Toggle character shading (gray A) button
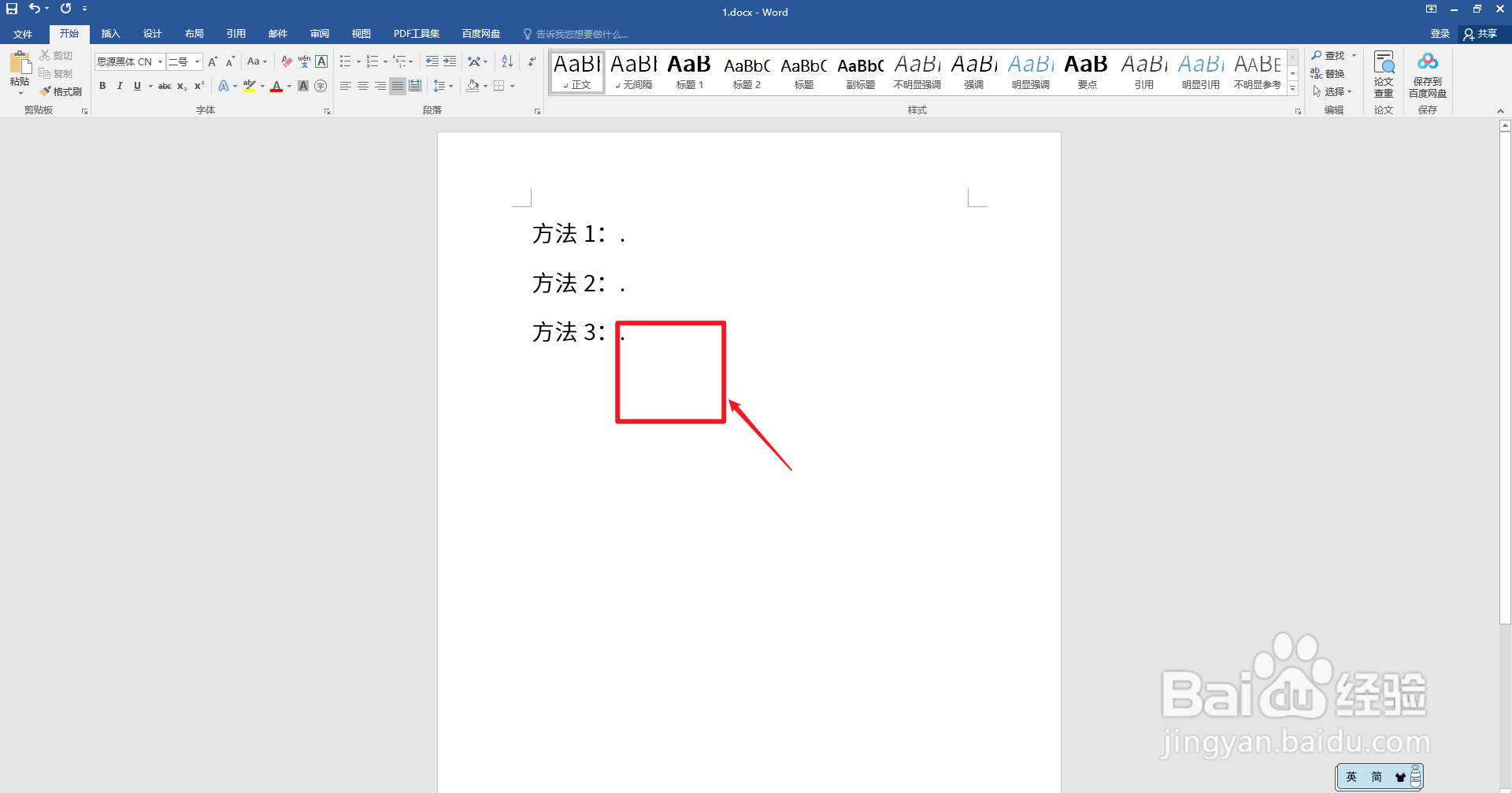 click(x=303, y=86)
